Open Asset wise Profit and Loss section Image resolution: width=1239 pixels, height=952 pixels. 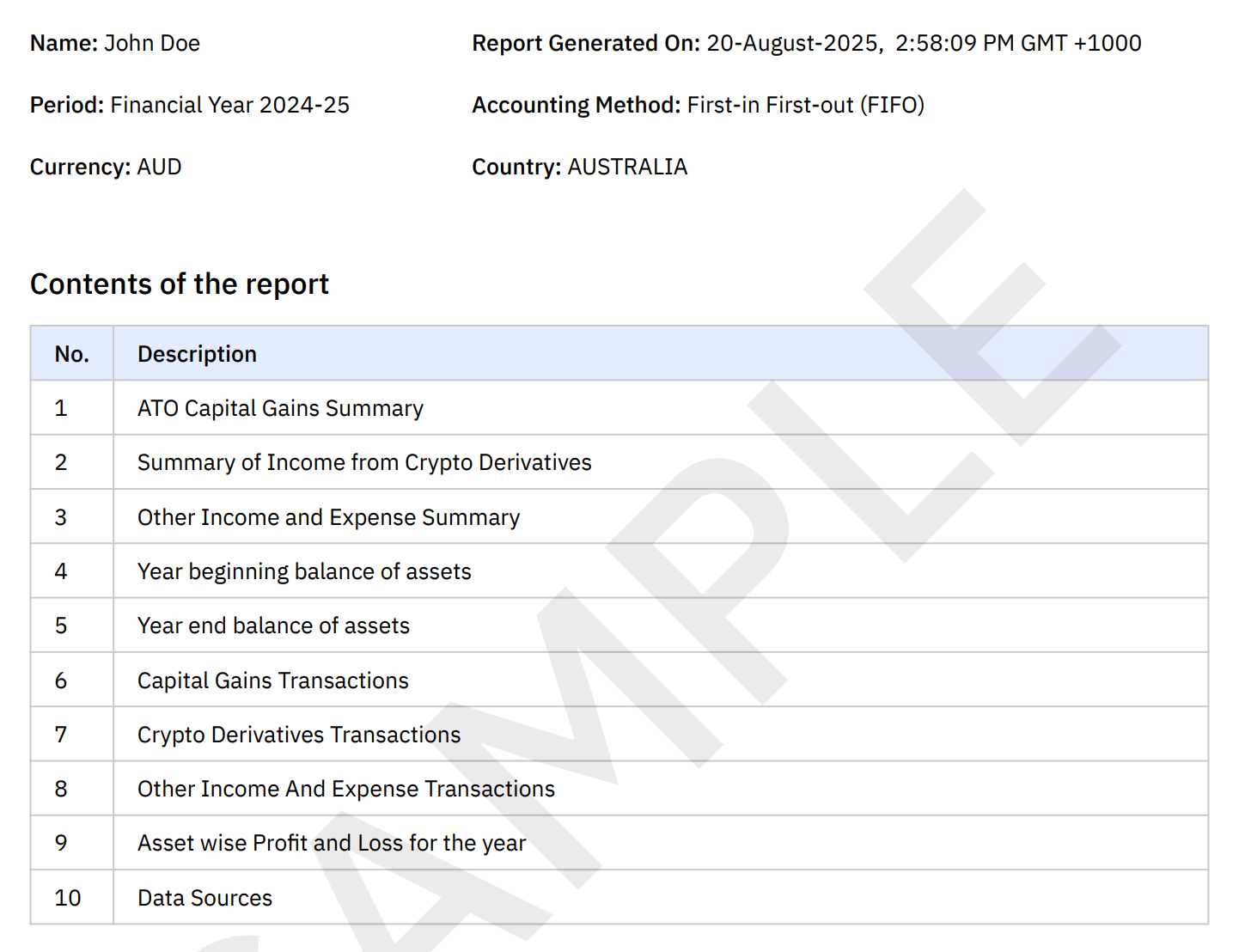point(331,843)
